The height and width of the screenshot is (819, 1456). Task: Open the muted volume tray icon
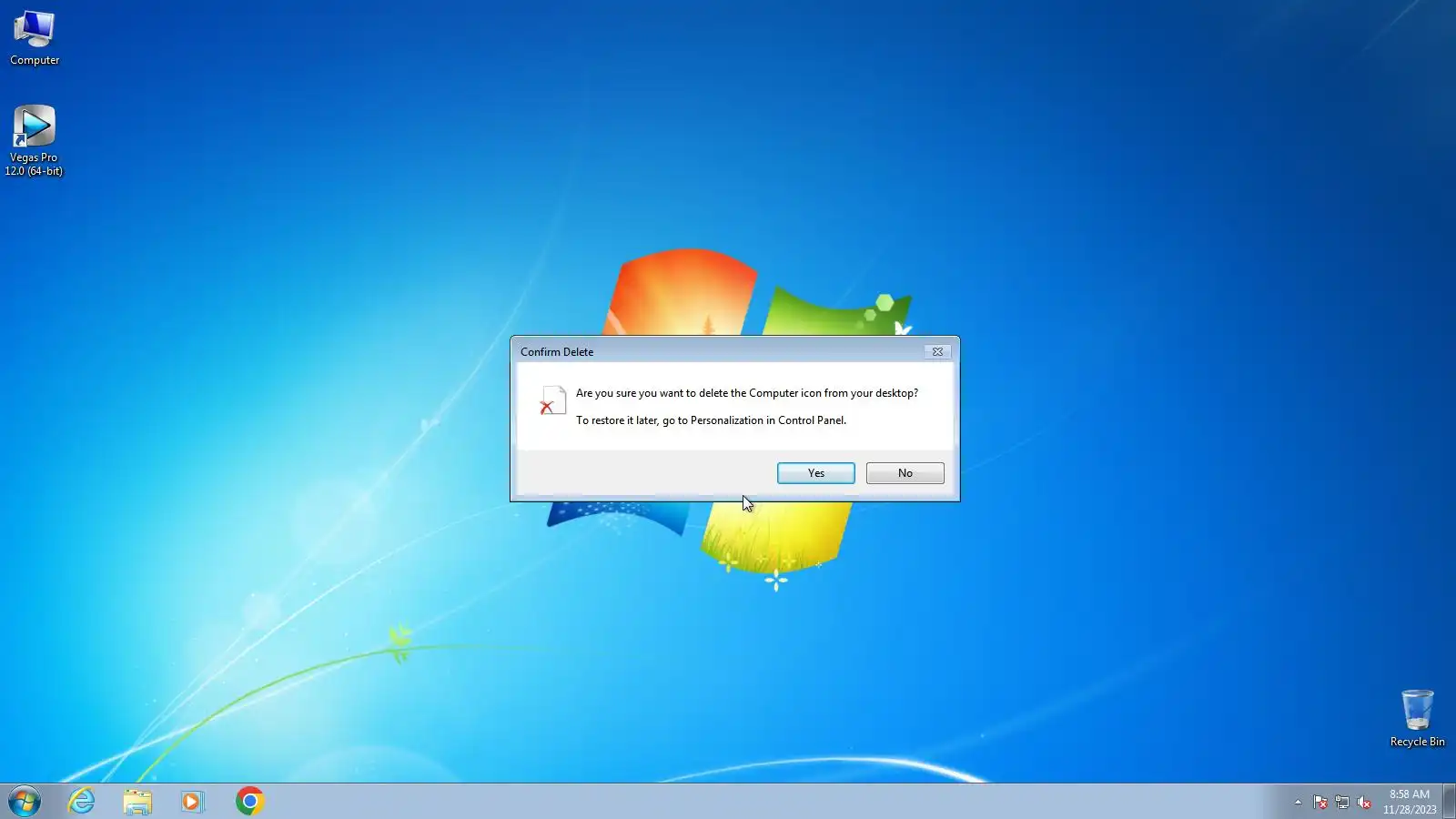(x=1364, y=802)
